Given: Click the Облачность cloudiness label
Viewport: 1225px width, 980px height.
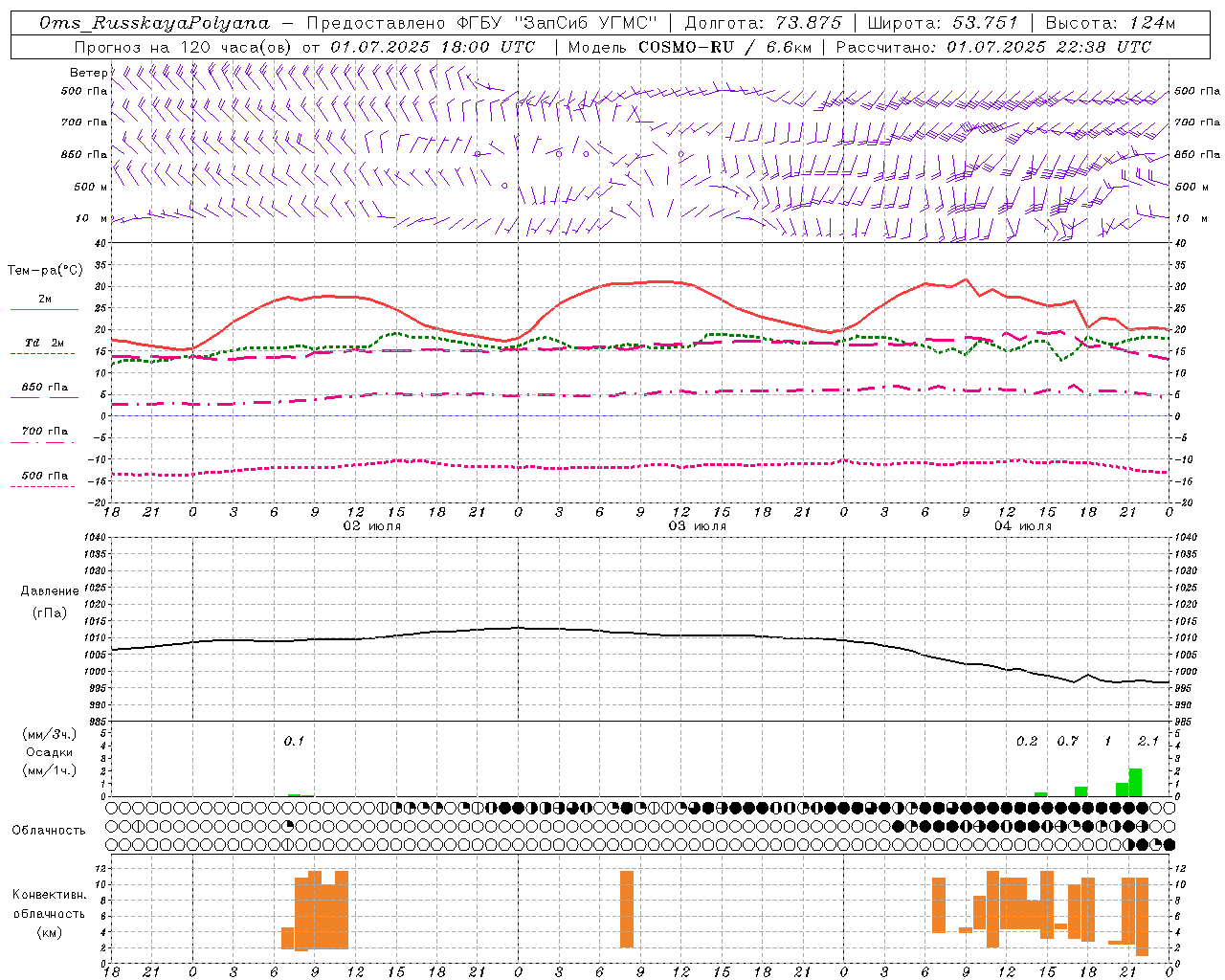Looking at the screenshot, I should coord(50,831).
